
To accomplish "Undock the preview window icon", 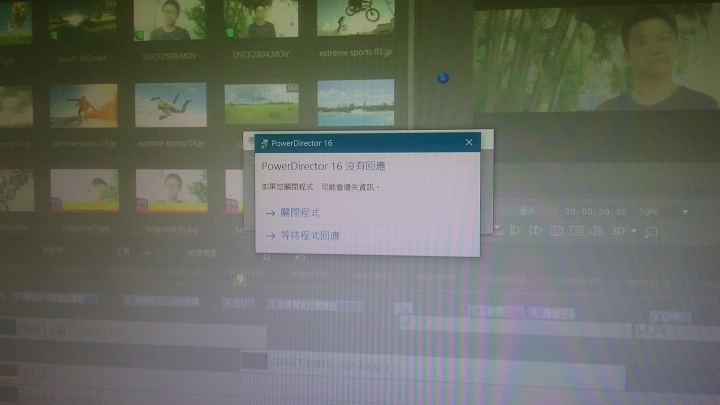I will [651, 232].
